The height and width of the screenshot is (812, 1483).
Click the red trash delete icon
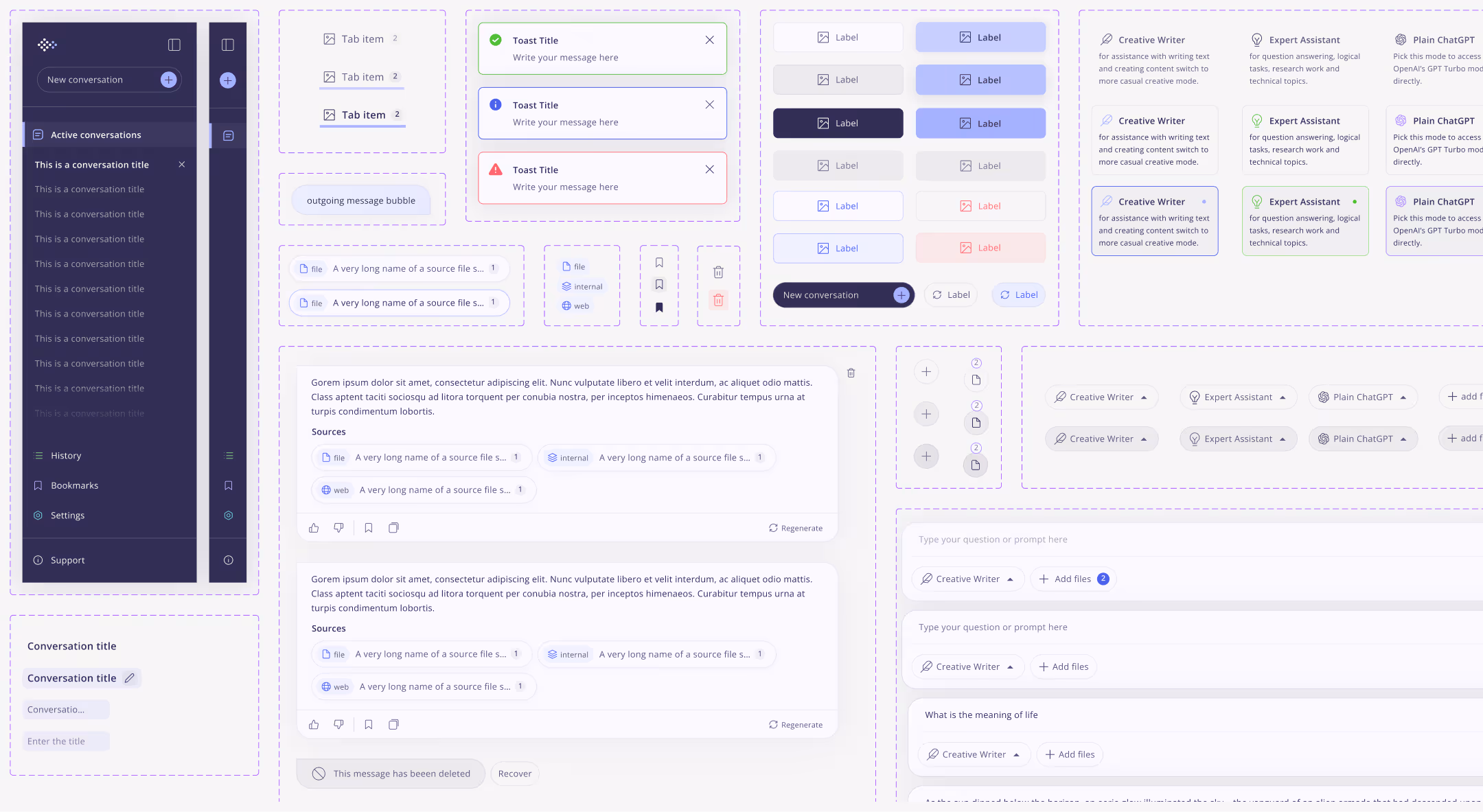click(718, 300)
